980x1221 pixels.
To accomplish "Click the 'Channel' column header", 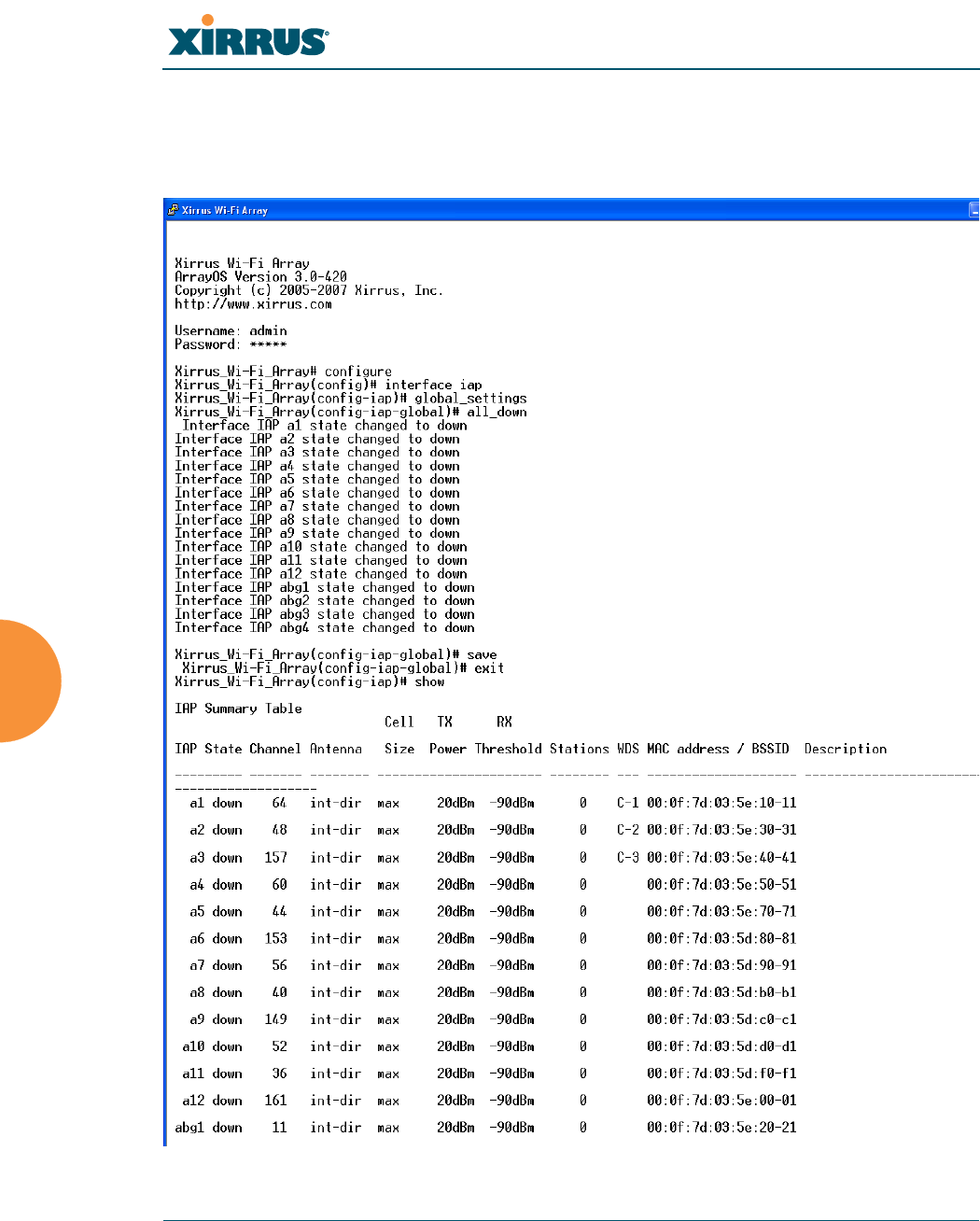I will (x=275, y=750).
